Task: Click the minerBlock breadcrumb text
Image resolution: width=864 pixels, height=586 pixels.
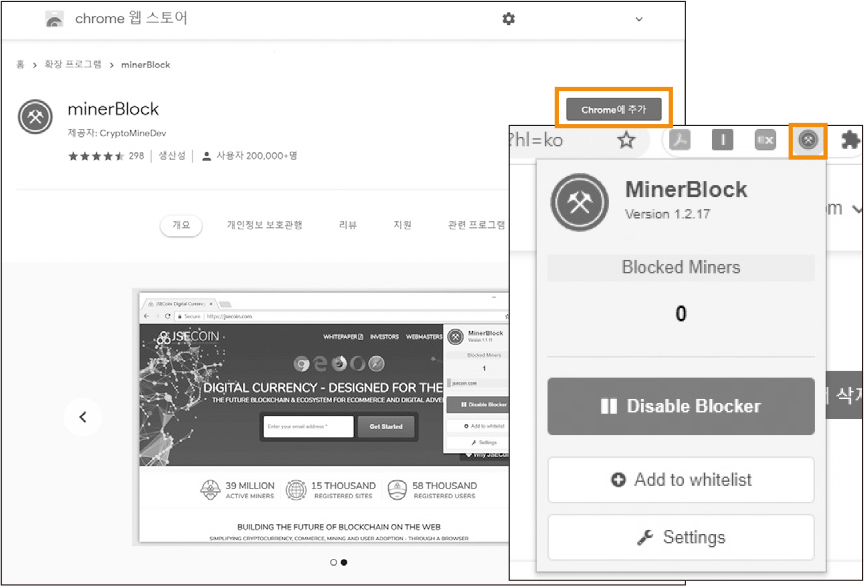Action: 145,64
